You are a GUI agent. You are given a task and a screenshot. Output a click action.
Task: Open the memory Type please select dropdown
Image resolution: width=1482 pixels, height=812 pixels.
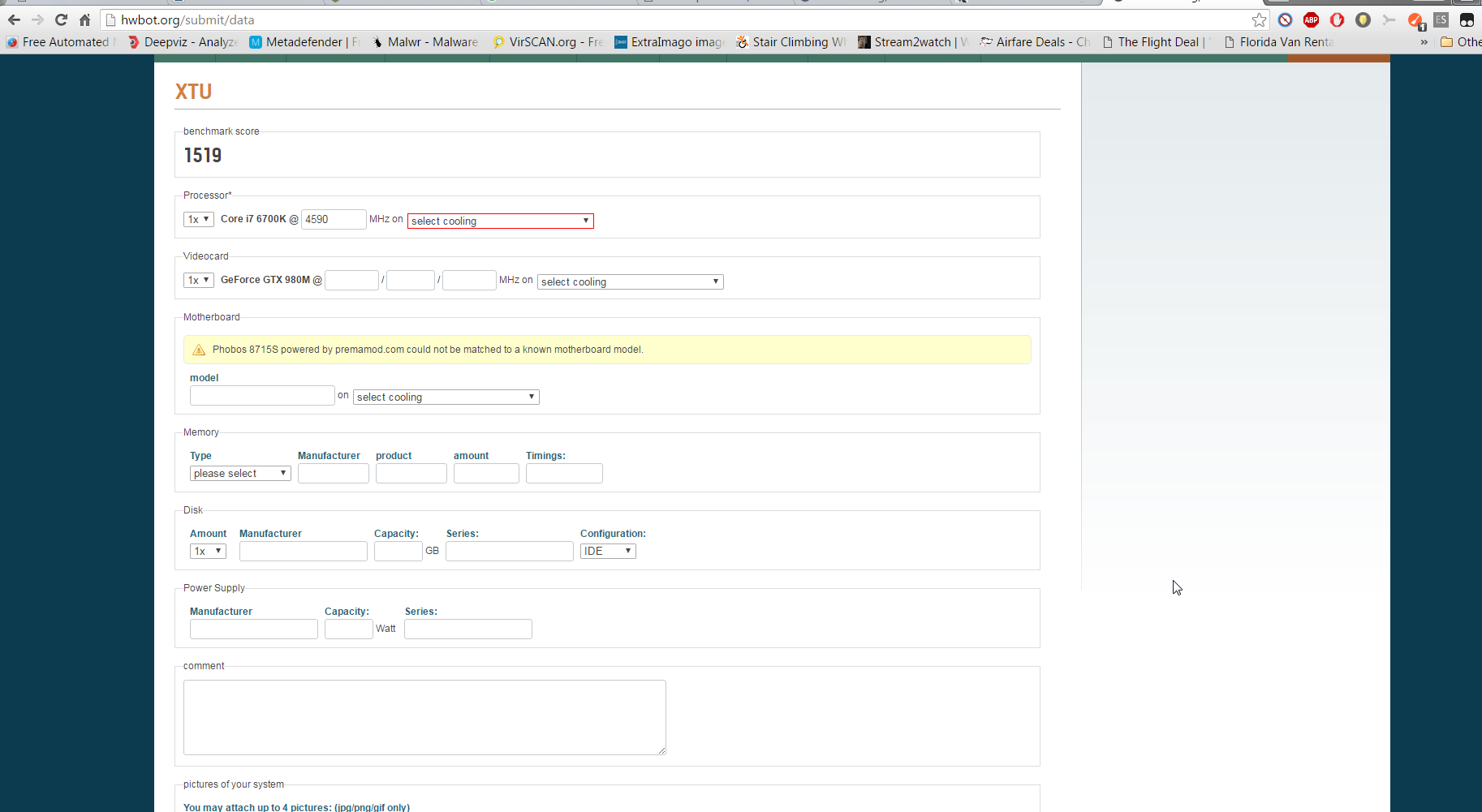pos(240,473)
